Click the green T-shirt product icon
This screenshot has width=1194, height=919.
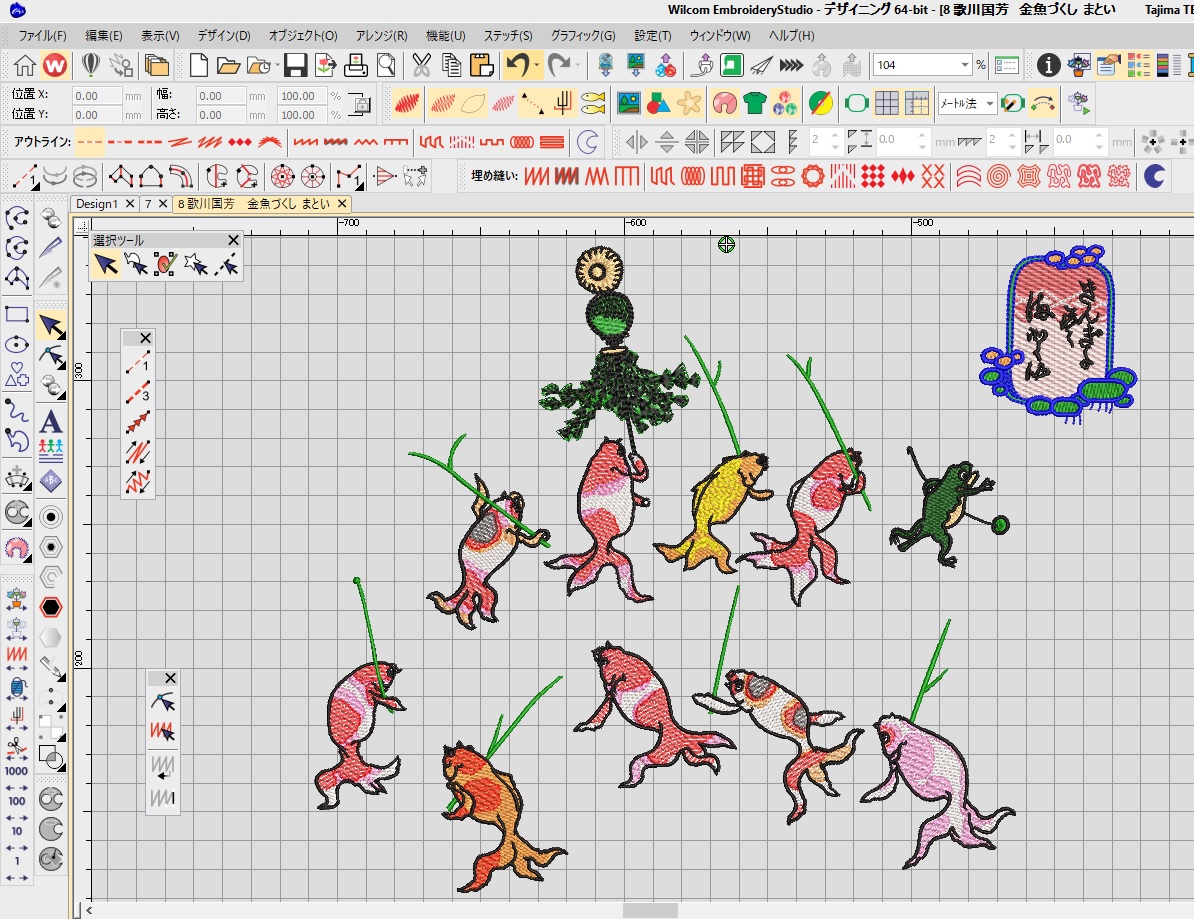pos(755,103)
